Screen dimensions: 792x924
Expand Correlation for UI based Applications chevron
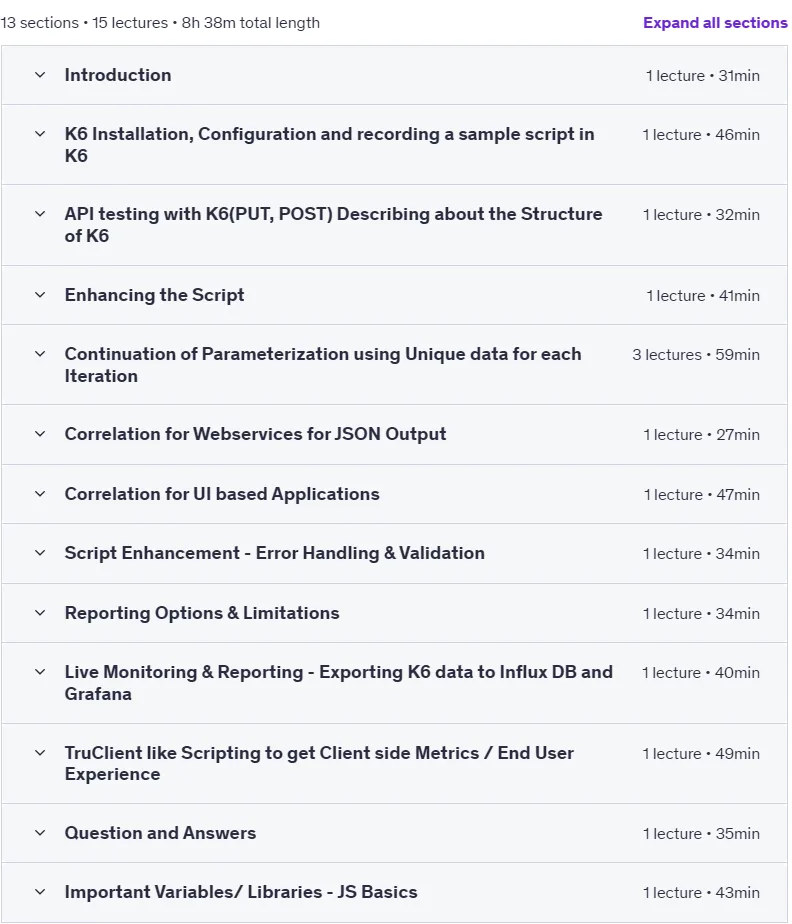point(40,494)
